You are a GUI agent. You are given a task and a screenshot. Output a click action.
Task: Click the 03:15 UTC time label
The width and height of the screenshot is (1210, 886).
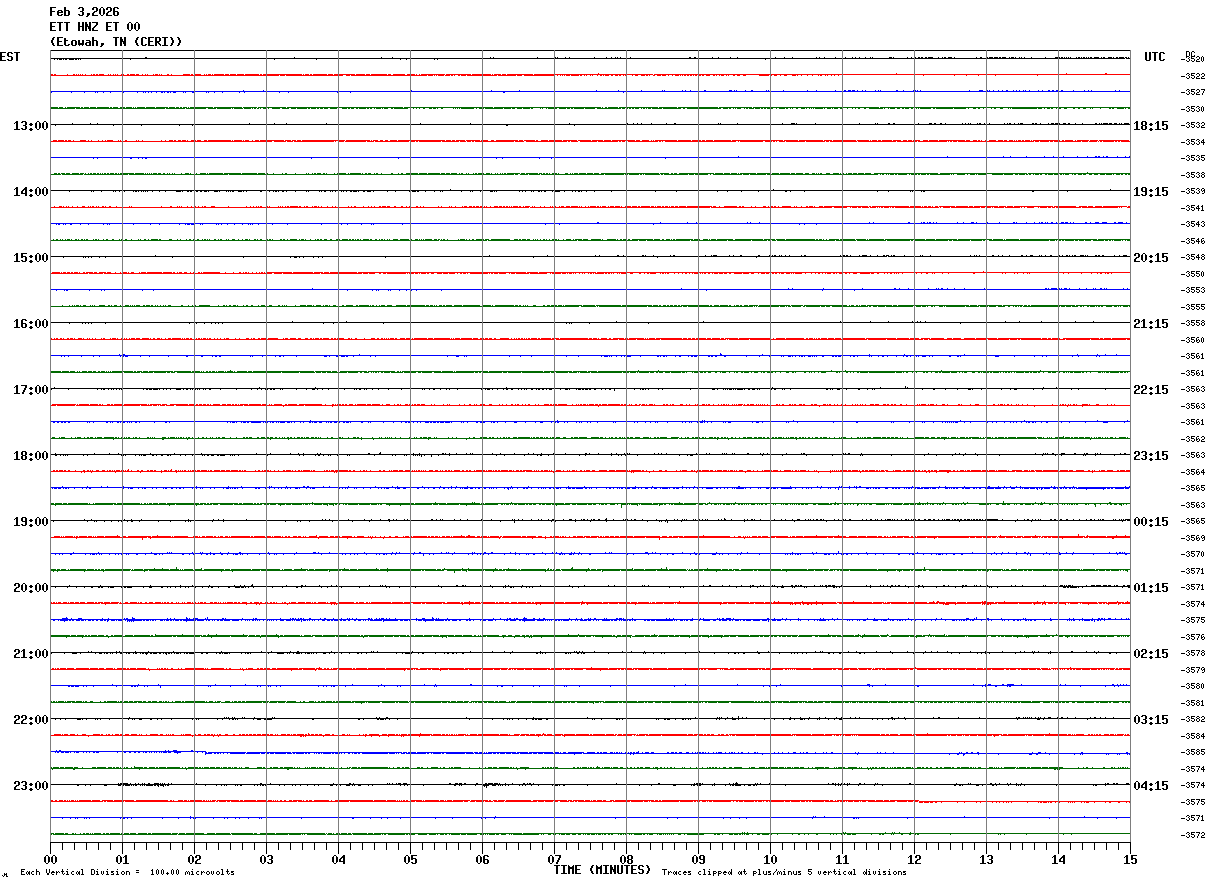(1151, 720)
